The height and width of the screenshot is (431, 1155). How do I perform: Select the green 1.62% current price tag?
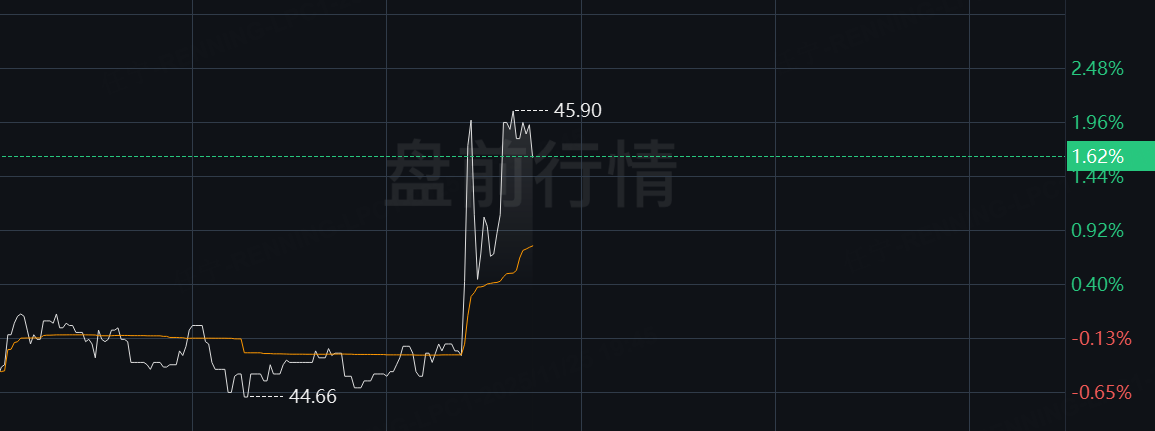1110,156
